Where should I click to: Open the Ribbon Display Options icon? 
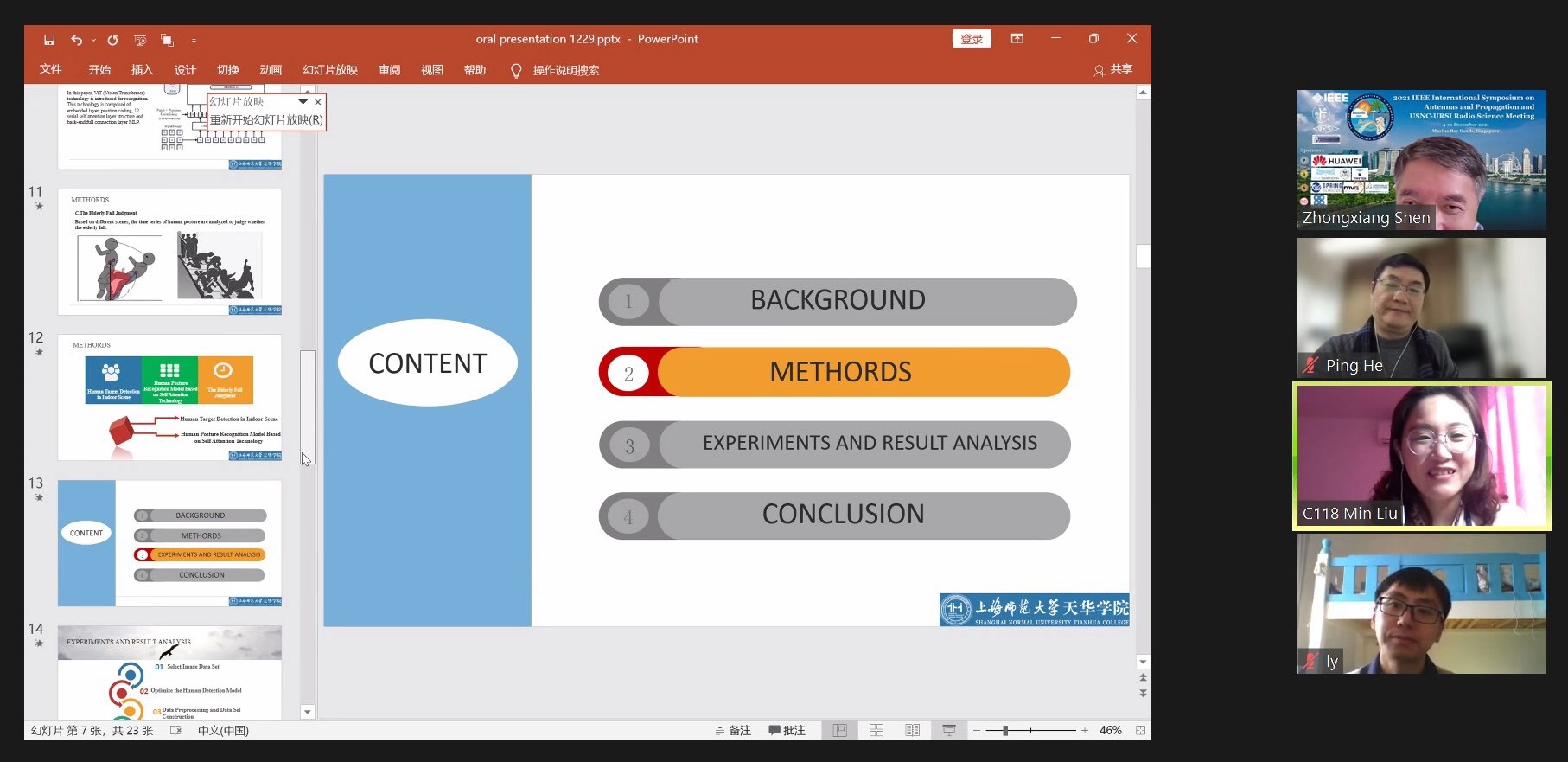coord(1017,39)
